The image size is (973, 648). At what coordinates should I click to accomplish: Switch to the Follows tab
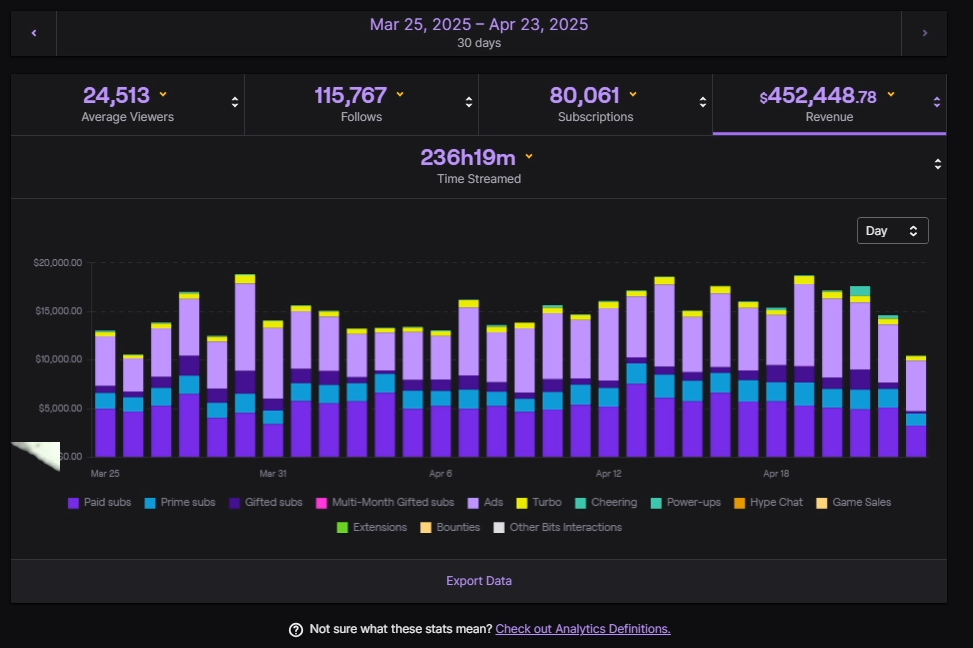pos(360,105)
